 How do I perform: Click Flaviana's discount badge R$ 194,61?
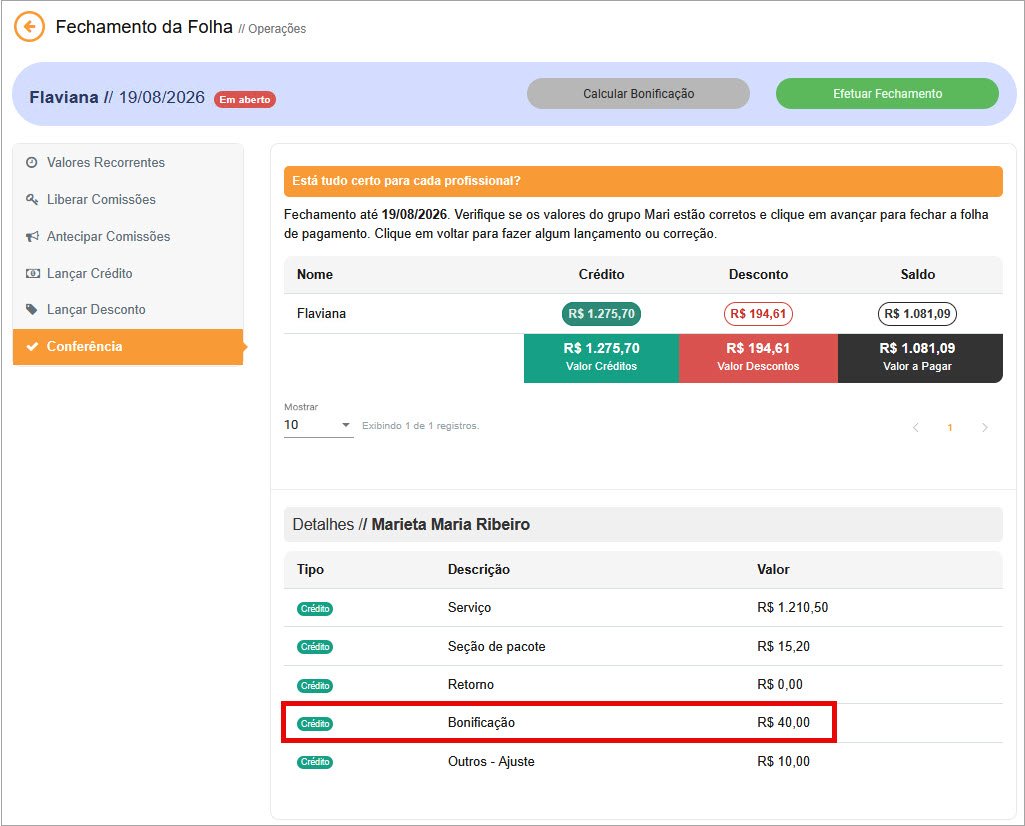point(758,314)
